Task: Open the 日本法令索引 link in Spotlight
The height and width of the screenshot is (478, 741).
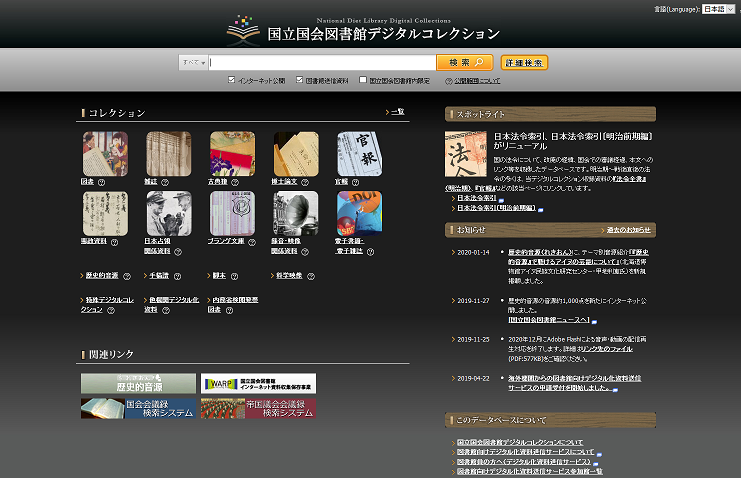Action: [478, 198]
